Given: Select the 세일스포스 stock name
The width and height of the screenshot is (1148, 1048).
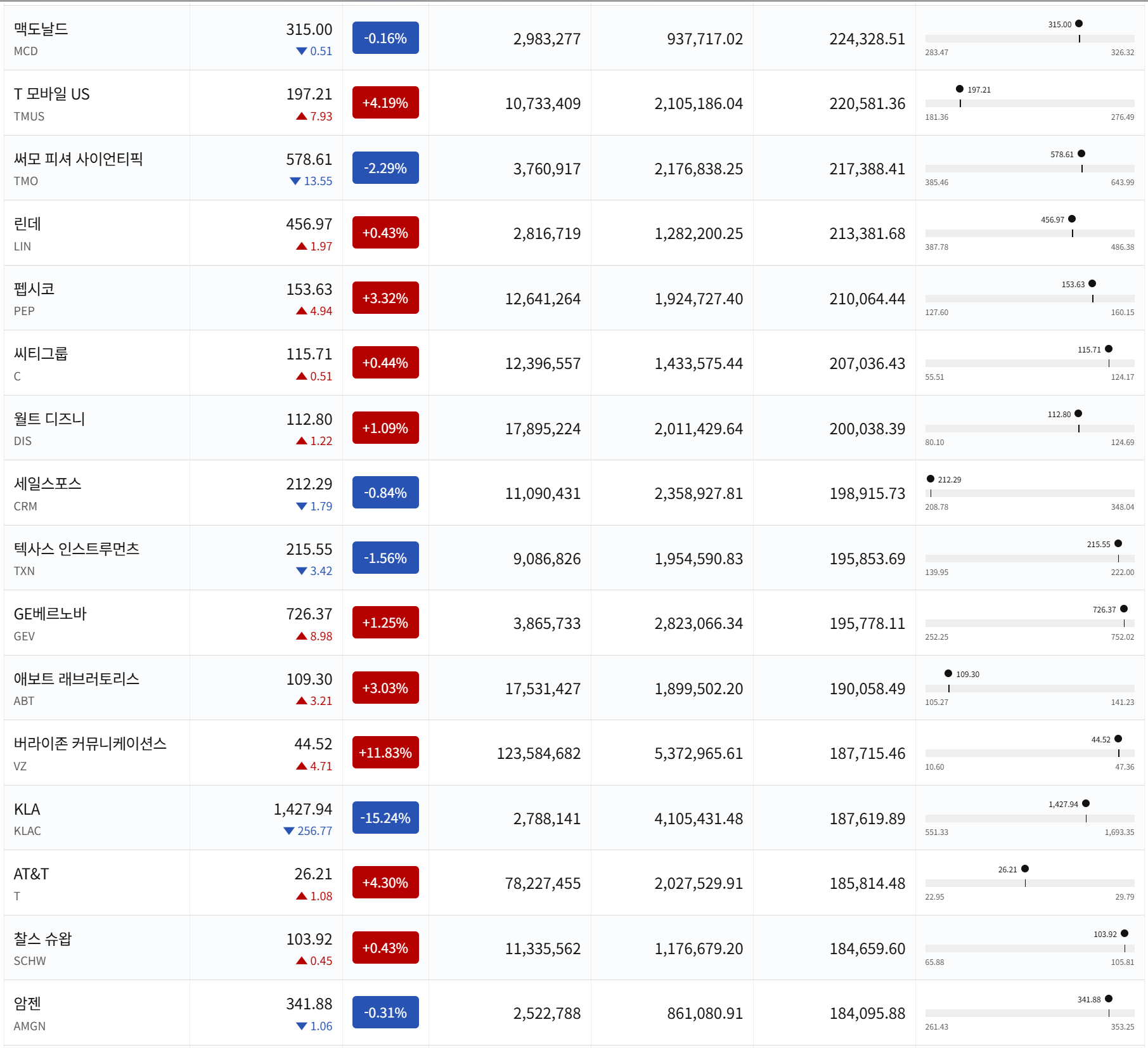Looking at the screenshot, I should pos(48,484).
